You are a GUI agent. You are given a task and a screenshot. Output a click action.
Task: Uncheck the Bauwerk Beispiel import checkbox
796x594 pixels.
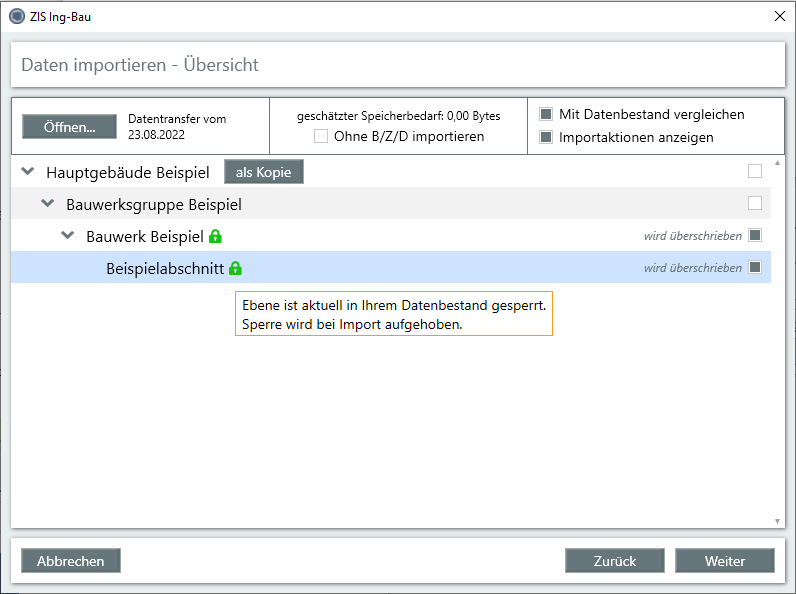pos(755,235)
